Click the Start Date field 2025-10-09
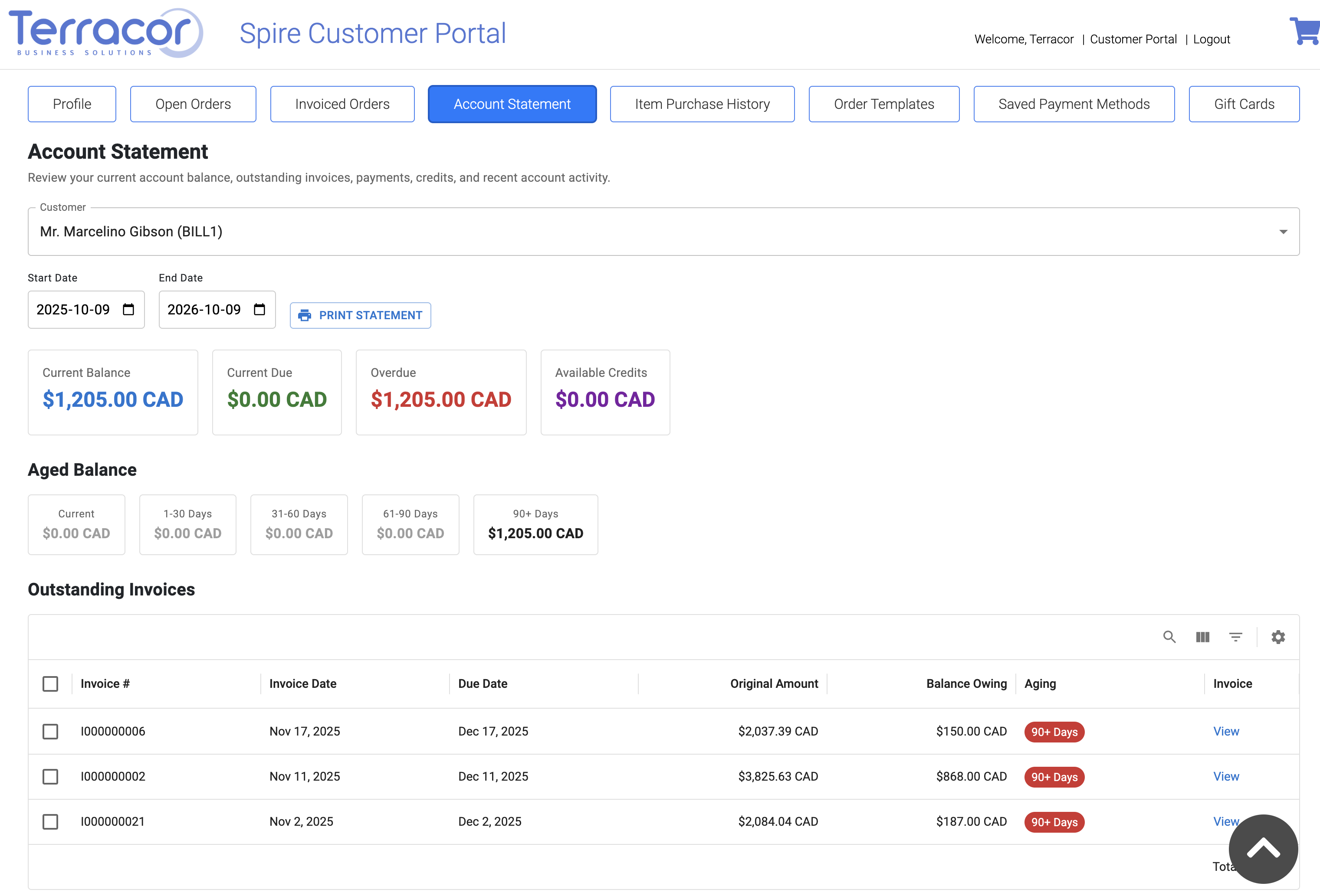 86,310
